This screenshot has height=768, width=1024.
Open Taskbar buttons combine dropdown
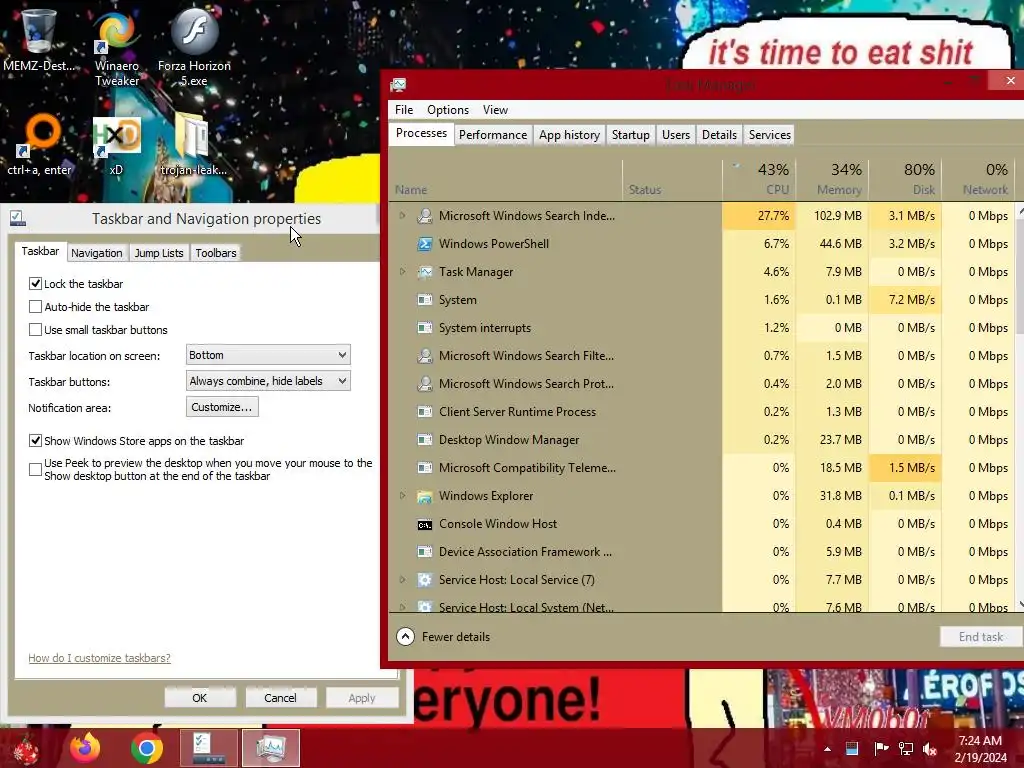(268, 381)
